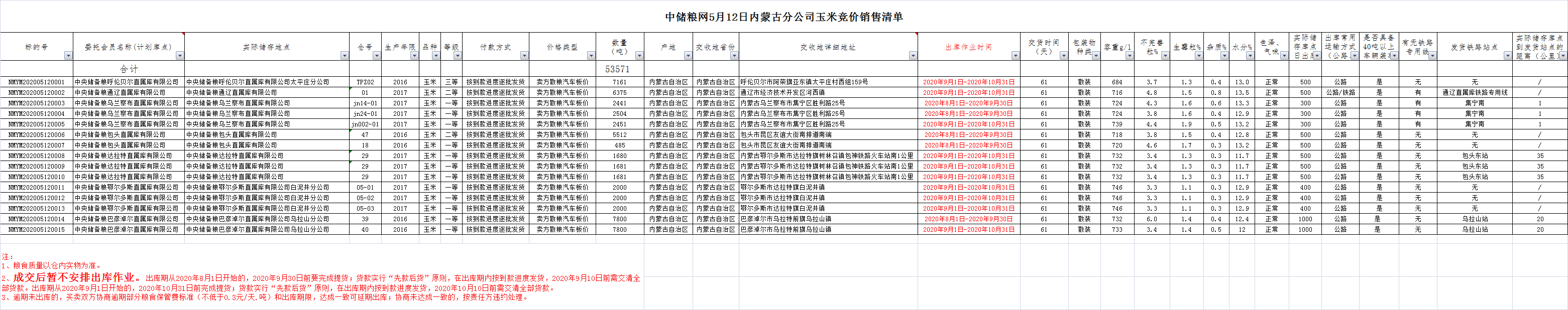Select quantity cell 7161
The image size is (1568, 310).
pyautogui.click(x=620, y=82)
